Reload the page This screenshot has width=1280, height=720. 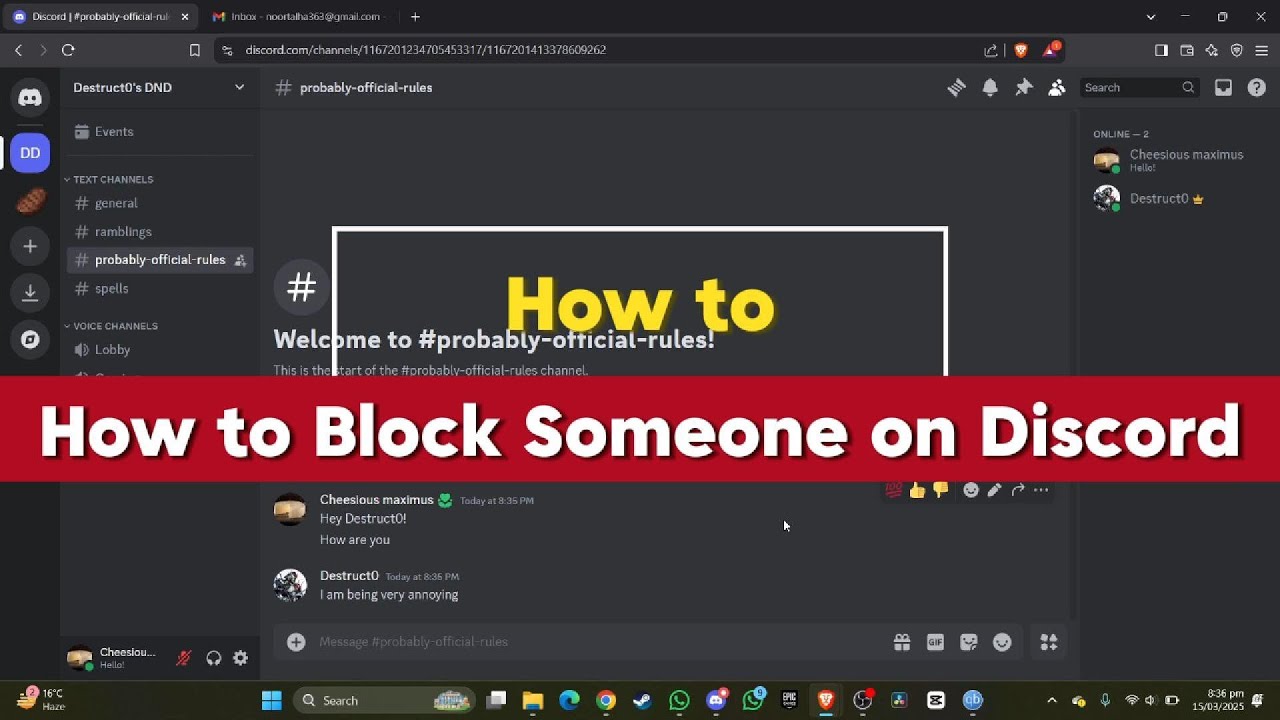pyautogui.click(x=68, y=50)
